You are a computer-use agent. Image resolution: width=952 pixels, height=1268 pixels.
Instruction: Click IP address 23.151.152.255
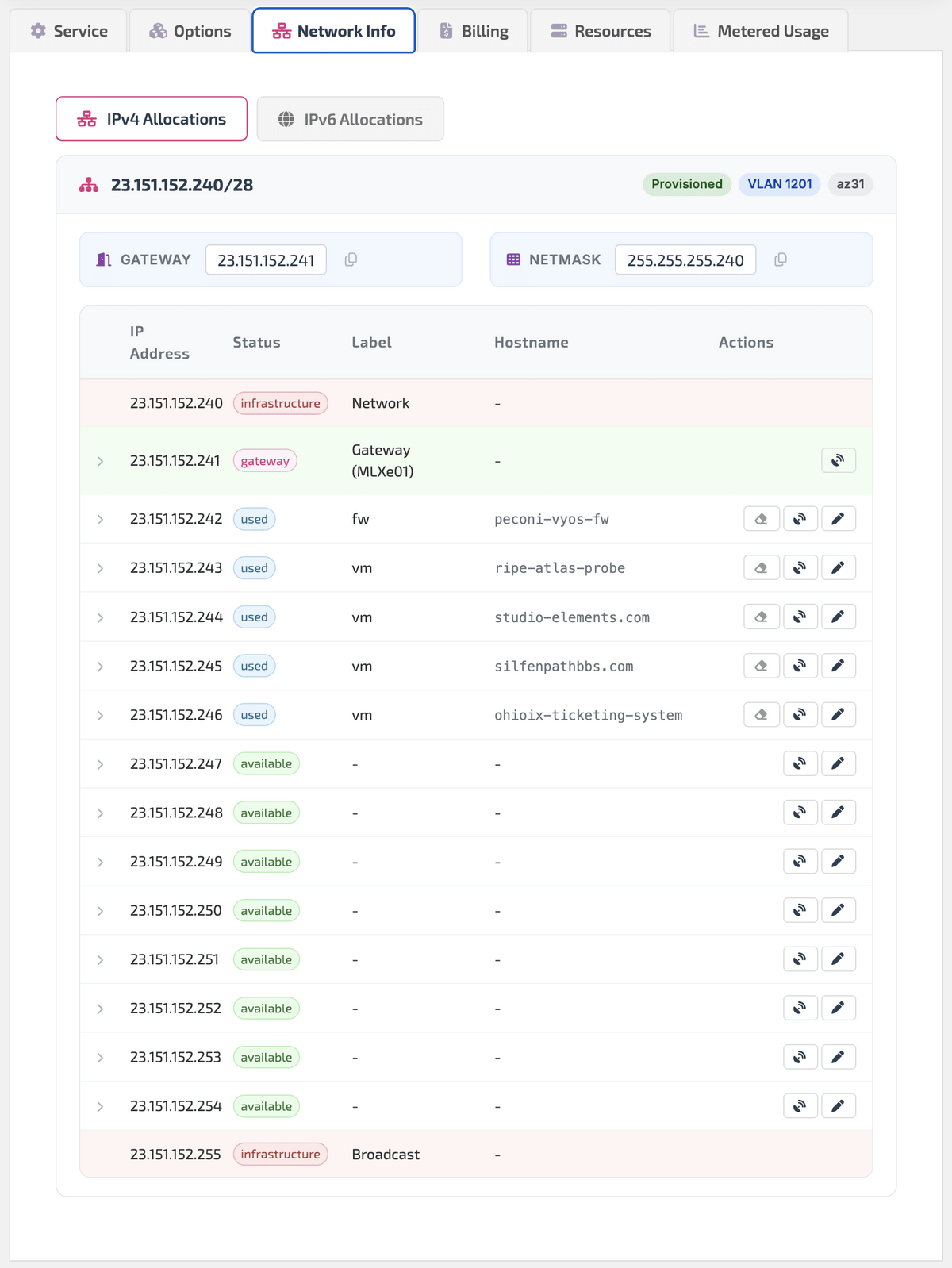click(x=175, y=1155)
